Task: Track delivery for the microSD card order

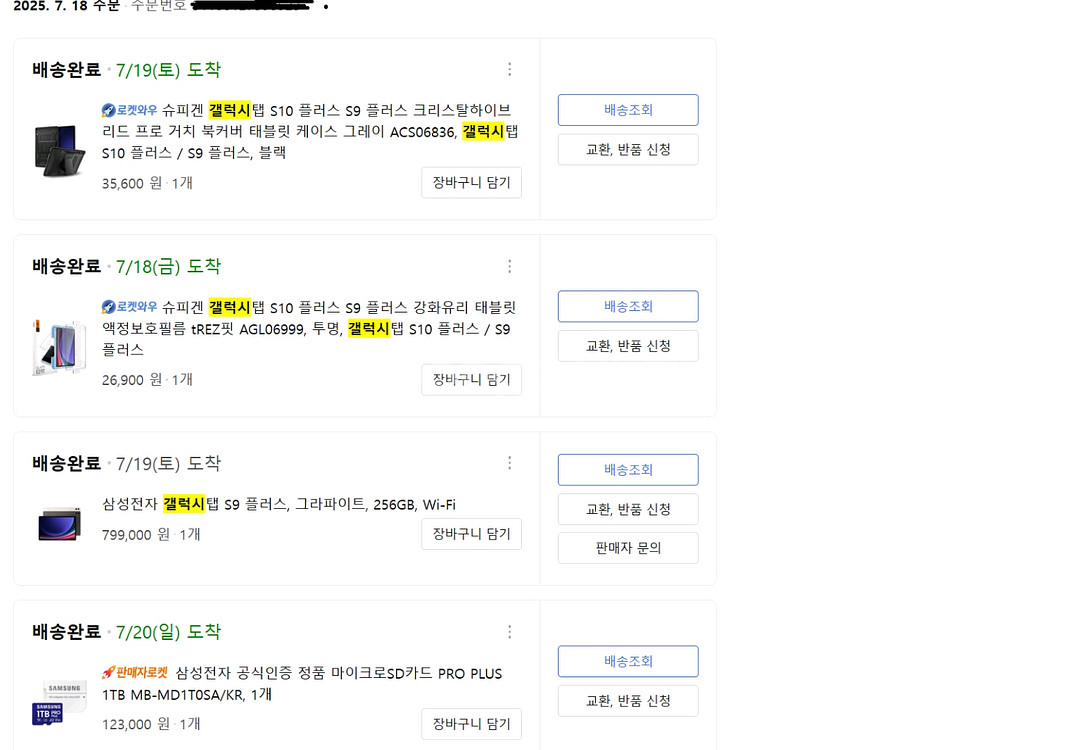Action: coord(628,661)
